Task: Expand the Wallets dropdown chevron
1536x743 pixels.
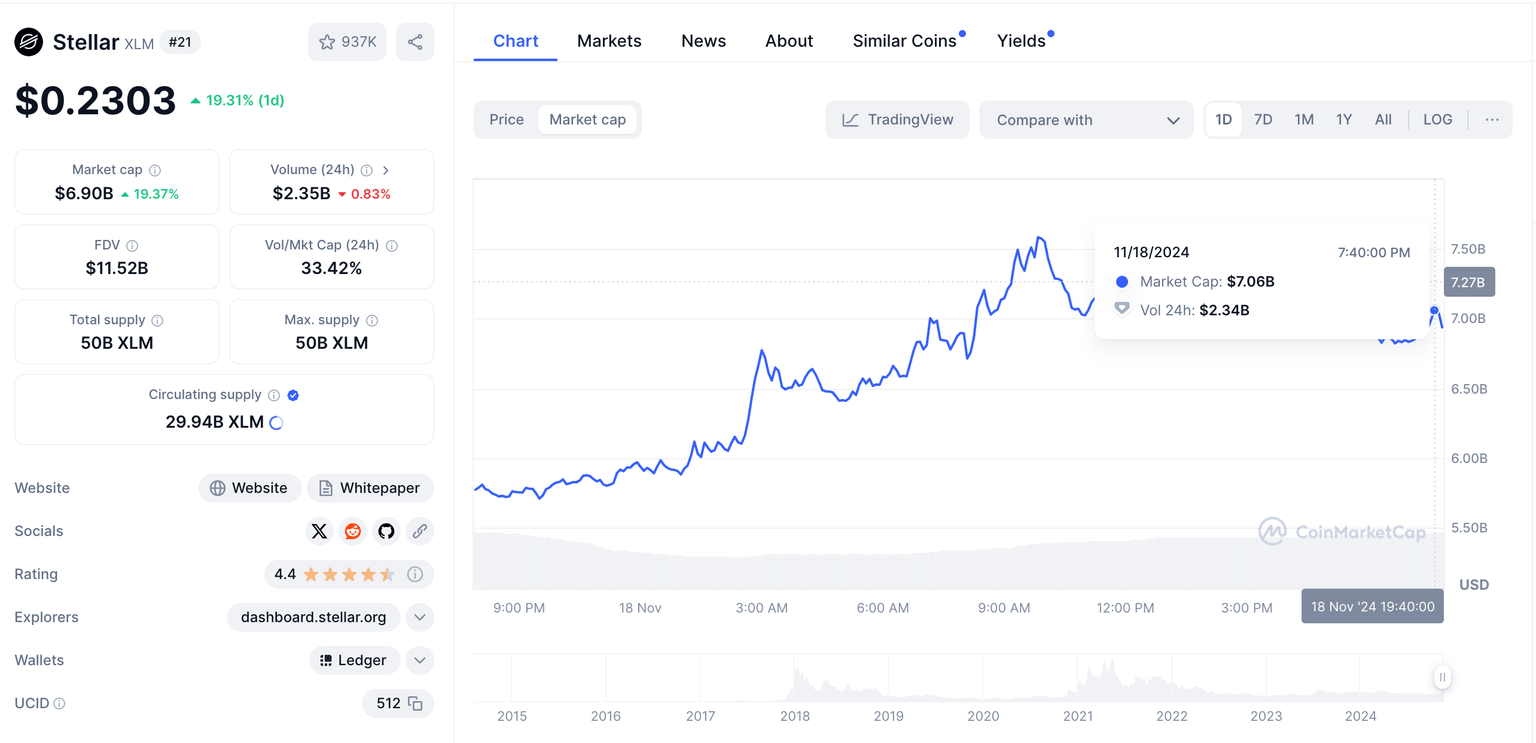Action: (420, 660)
